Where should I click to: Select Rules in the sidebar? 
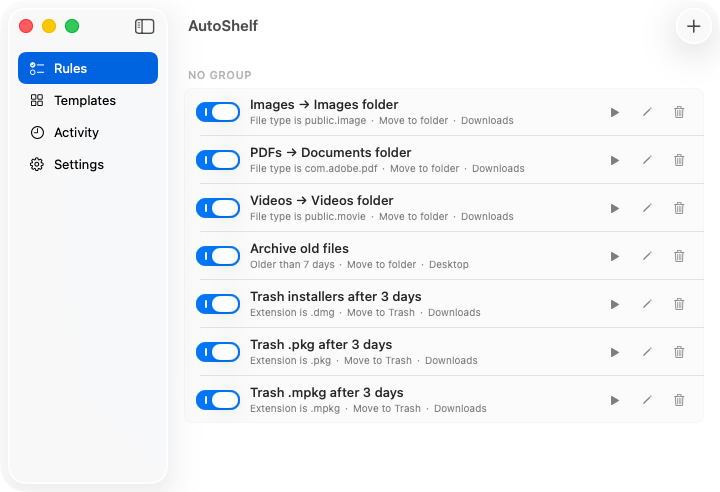[x=88, y=68]
